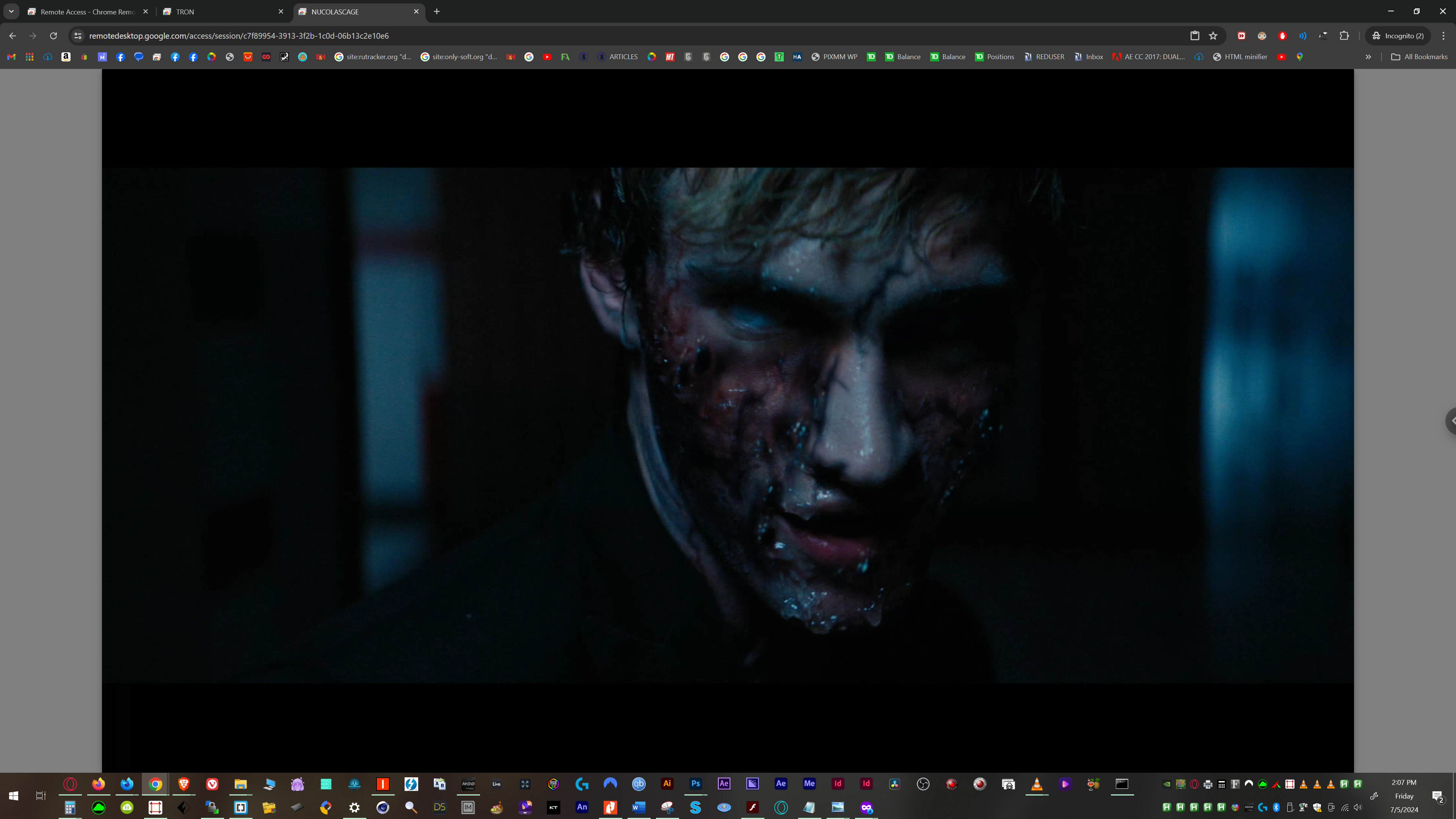
Task: Open Adobe Animate from the taskbar
Action: [x=582, y=807]
